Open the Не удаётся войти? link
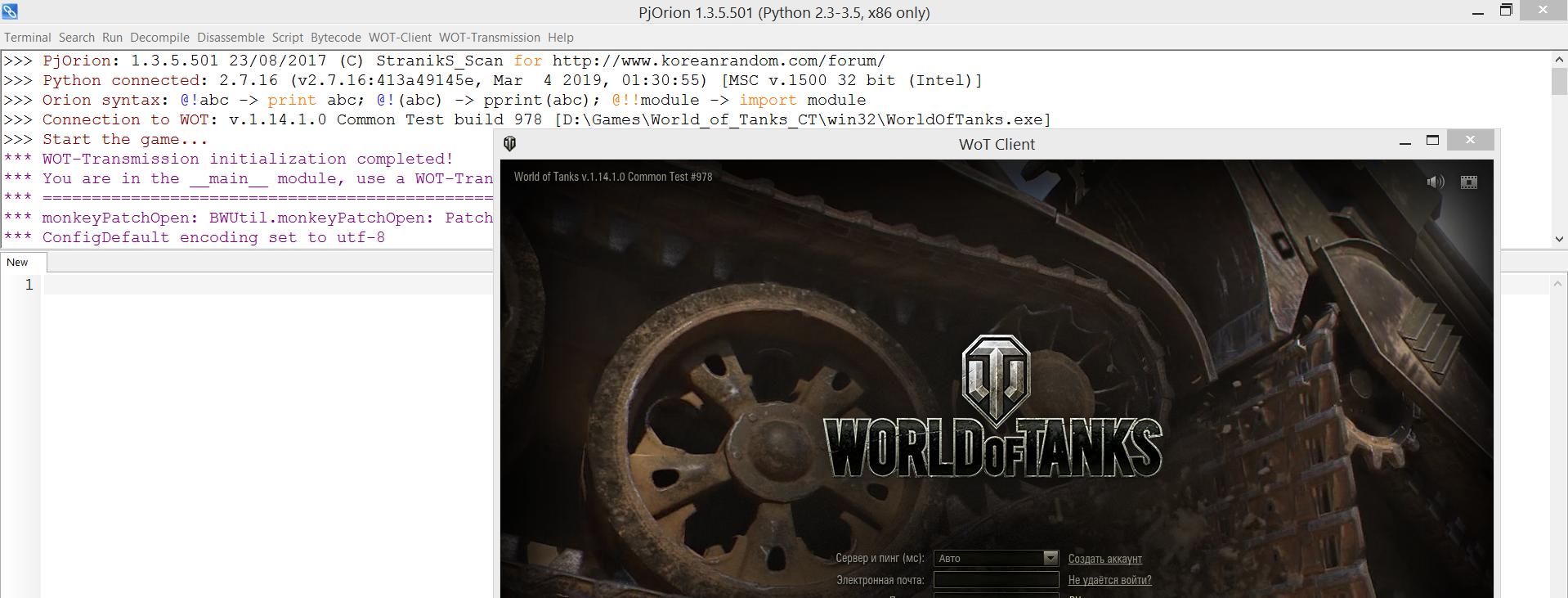Screen dimensions: 1568x598 tap(1109, 580)
